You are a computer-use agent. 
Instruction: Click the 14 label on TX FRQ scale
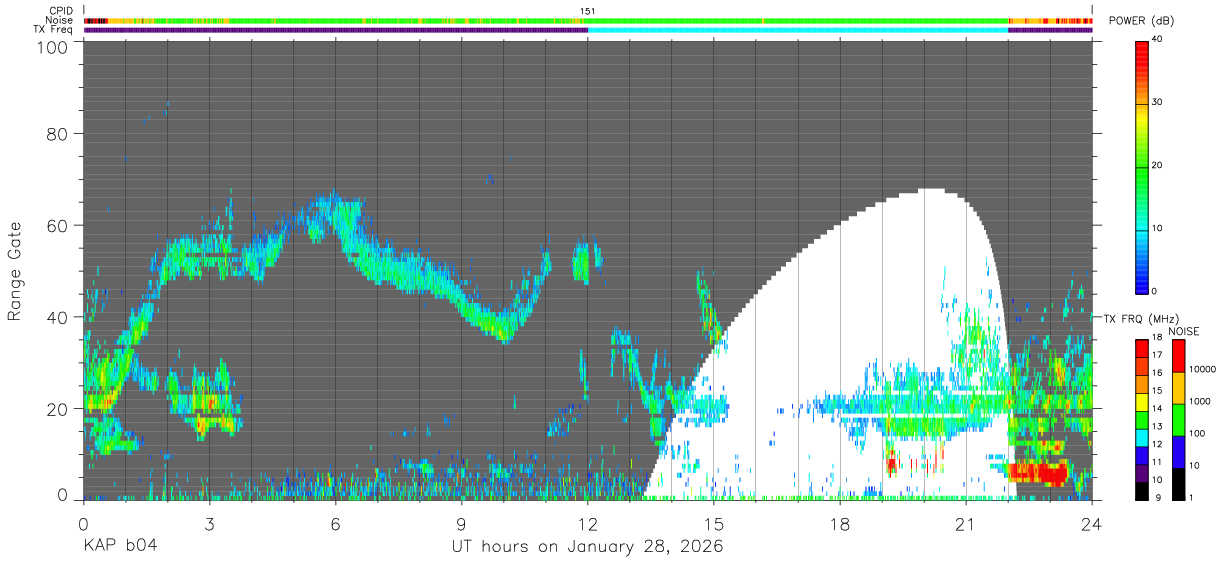1159,408
